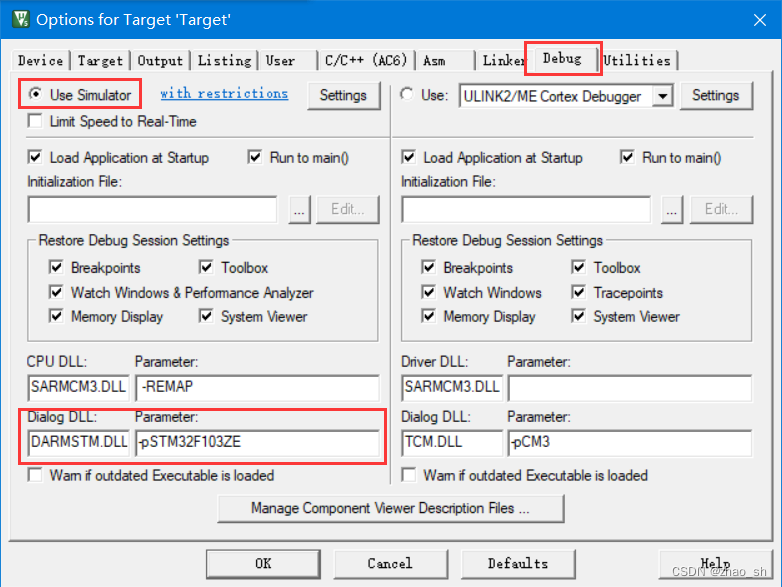Open the Utilities tab
The width and height of the screenshot is (782, 587).
[637, 61]
